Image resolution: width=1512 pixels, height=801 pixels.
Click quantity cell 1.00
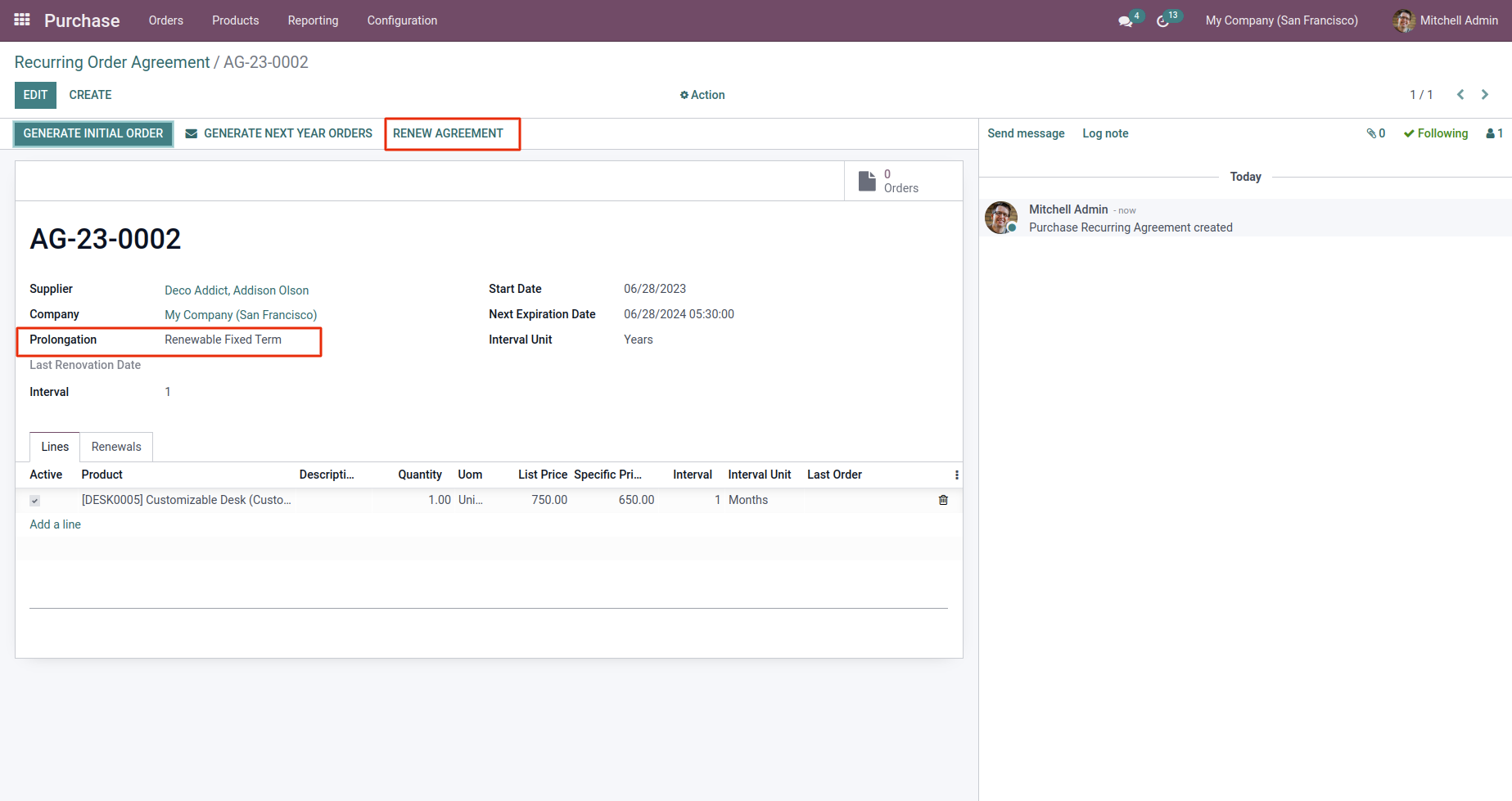point(440,500)
